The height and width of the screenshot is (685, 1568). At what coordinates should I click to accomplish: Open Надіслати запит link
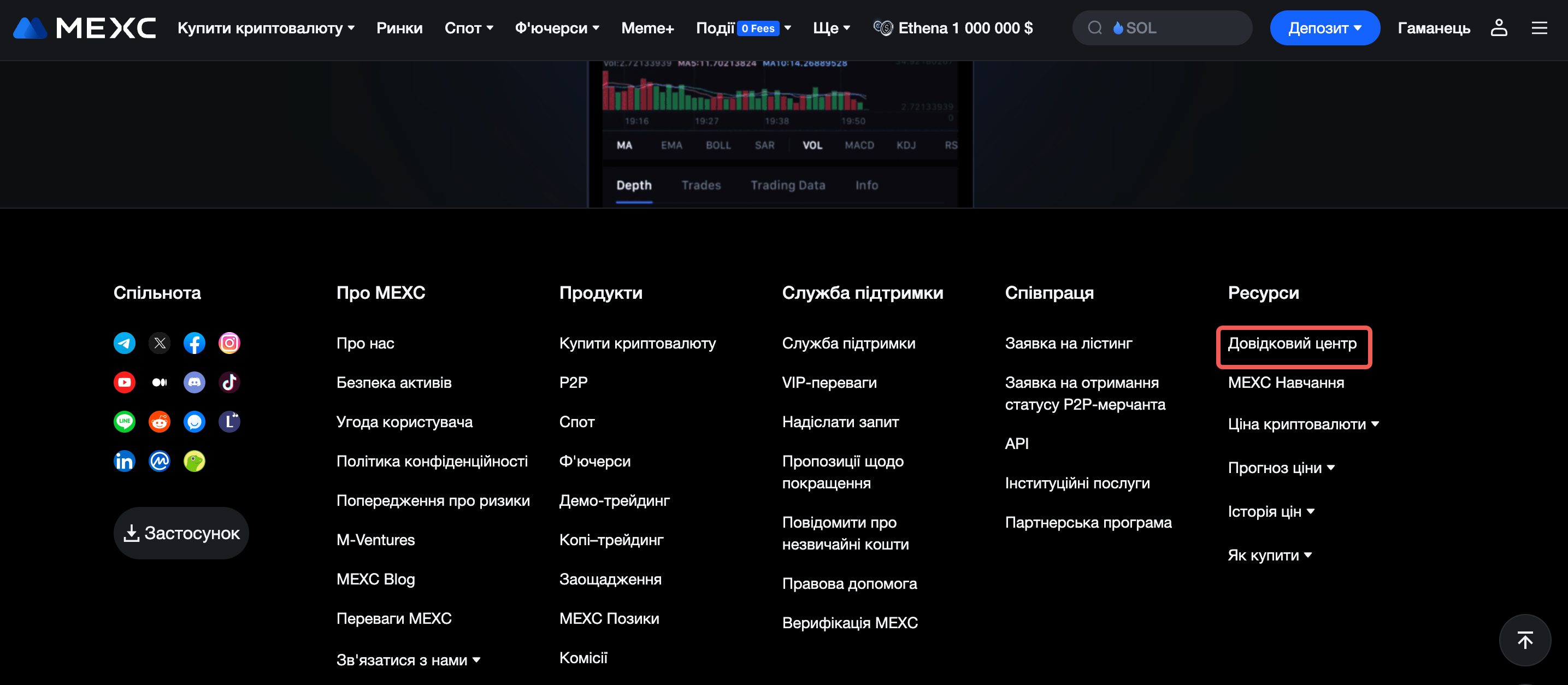(840, 422)
